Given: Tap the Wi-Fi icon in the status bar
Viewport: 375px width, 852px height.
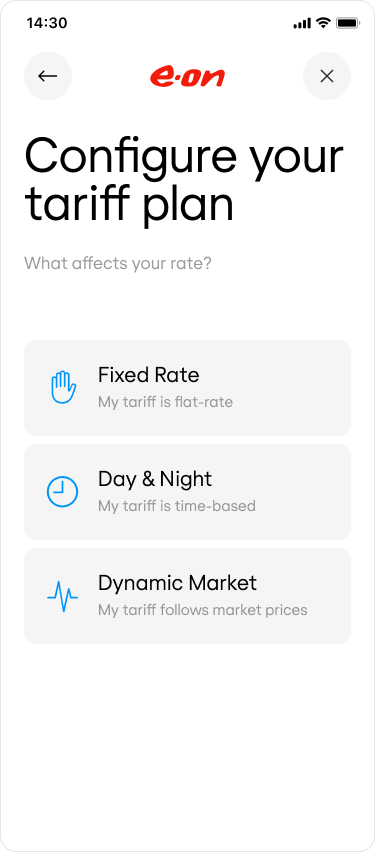Looking at the screenshot, I should coord(323,23).
